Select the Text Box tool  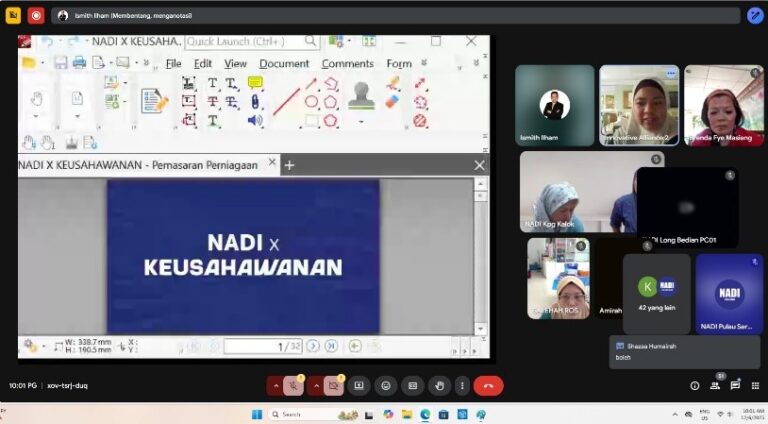coord(189,101)
